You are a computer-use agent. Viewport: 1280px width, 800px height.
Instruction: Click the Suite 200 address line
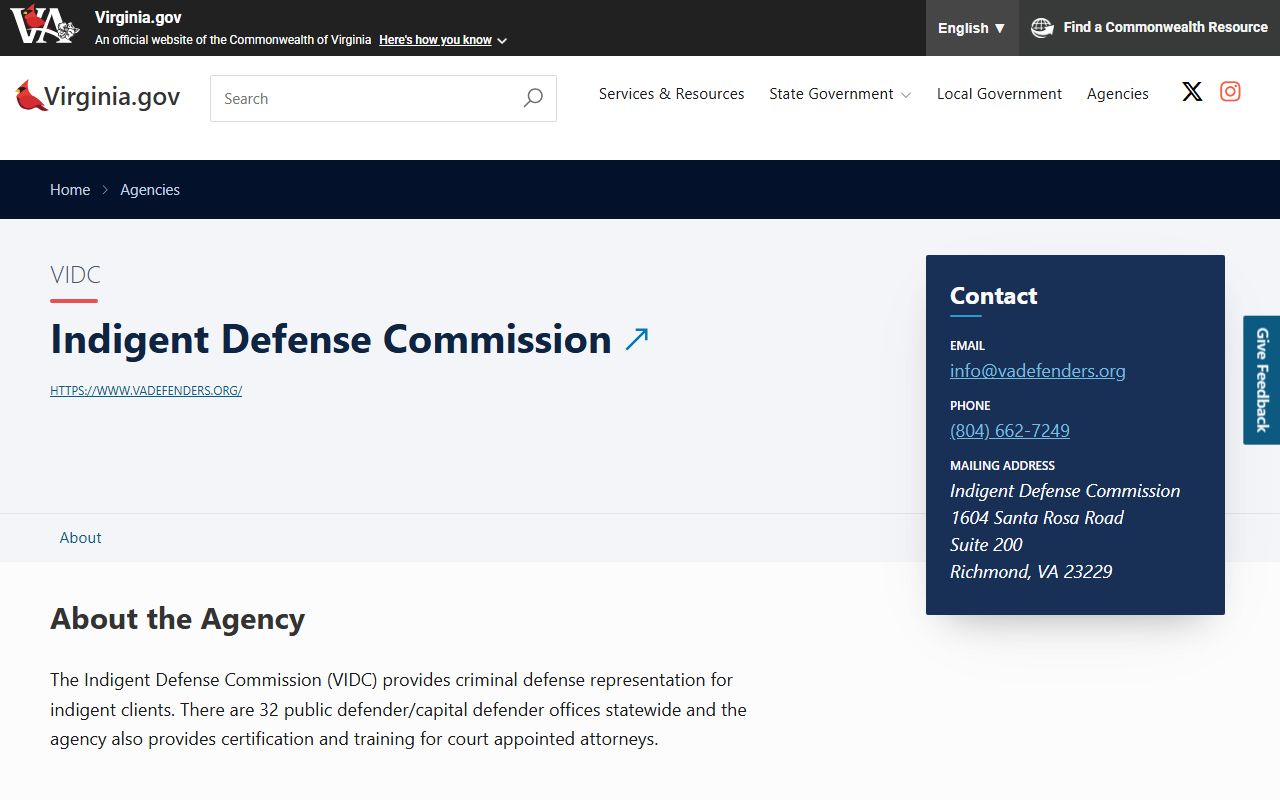[986, 545]
